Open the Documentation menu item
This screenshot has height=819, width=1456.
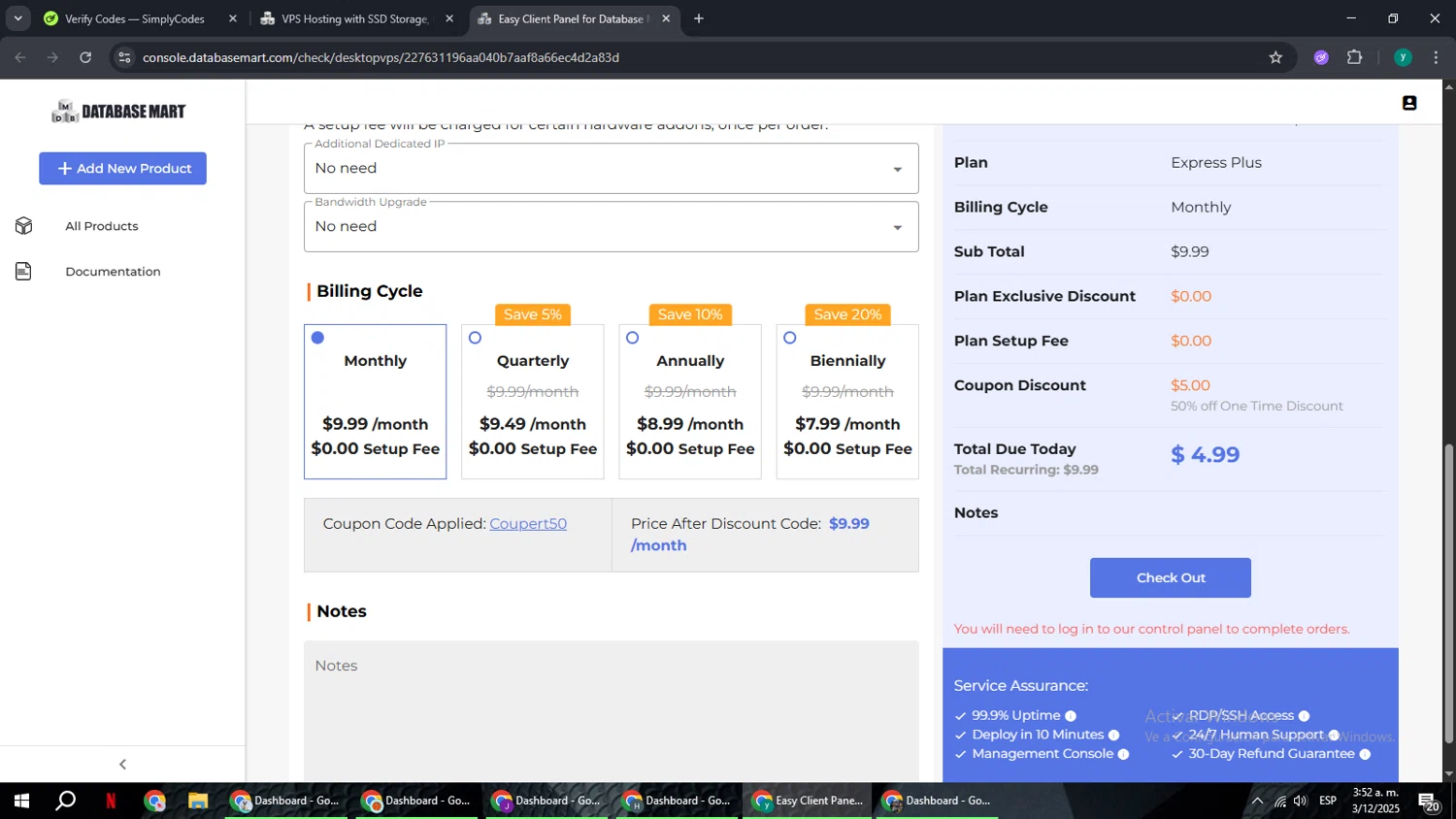113,272
